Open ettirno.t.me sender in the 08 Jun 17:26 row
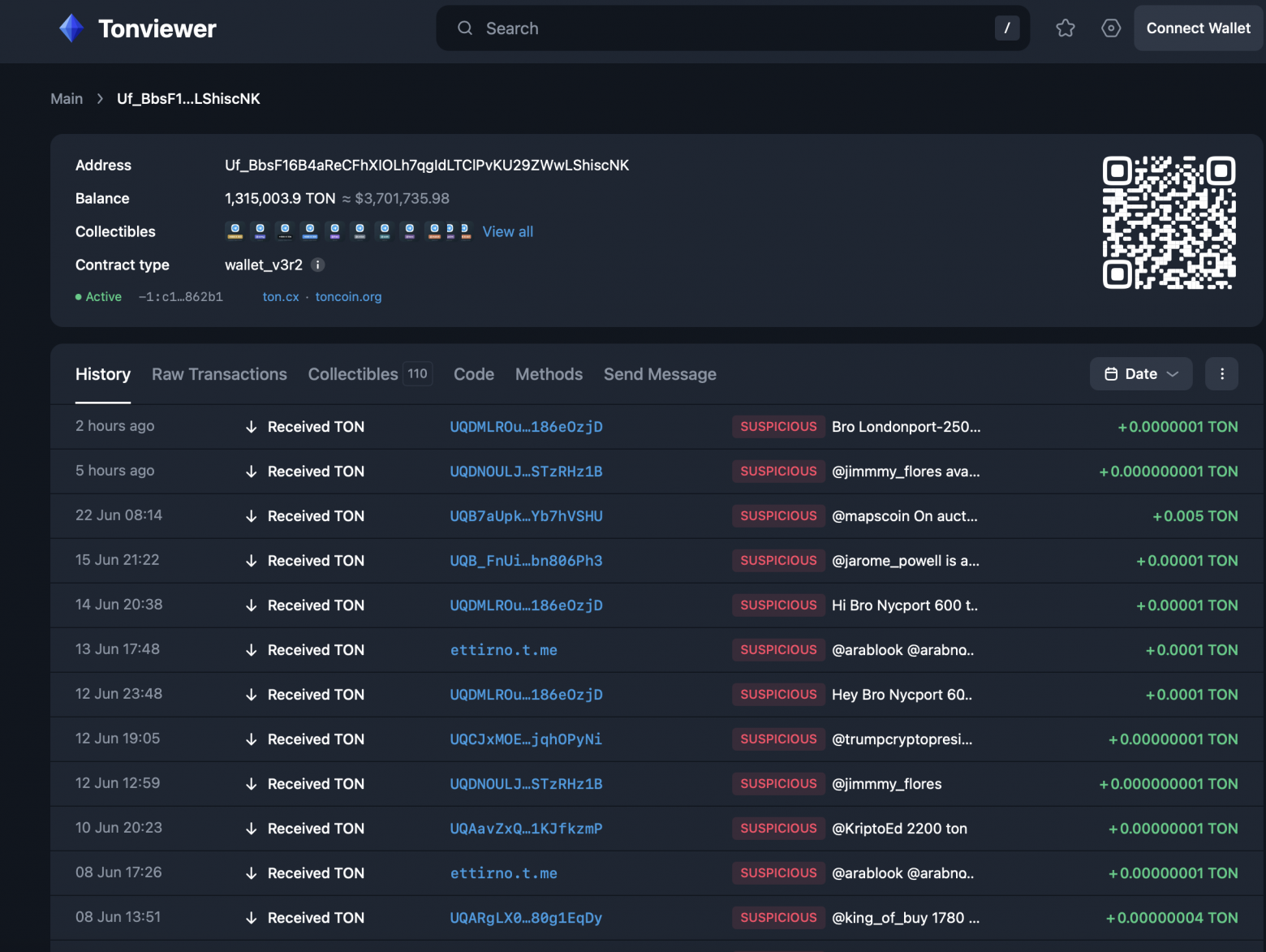The width and height of the screenshot is (1266, 952). tap(504, 873)
